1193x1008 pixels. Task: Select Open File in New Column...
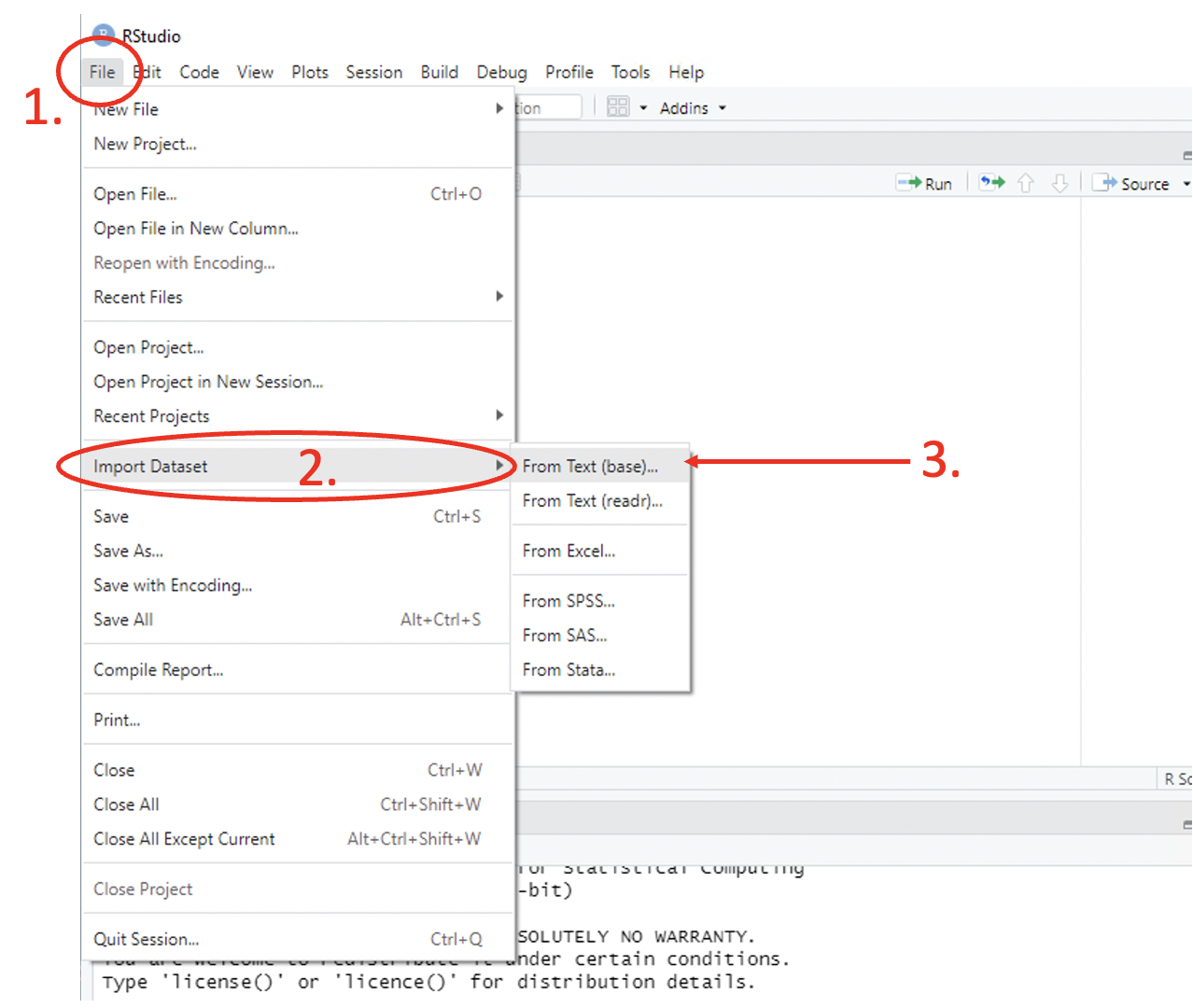[x=299, y=229]
